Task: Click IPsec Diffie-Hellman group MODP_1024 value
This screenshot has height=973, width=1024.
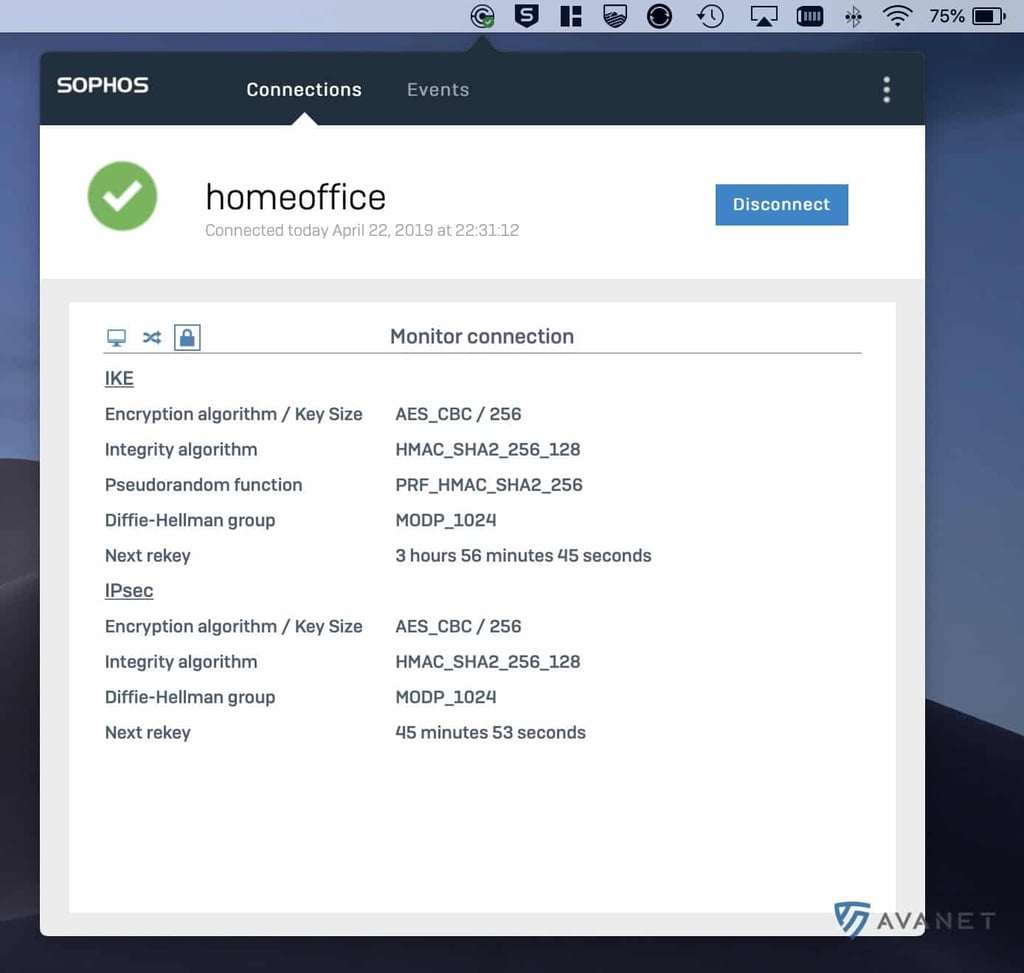Action: coord(446,697)
